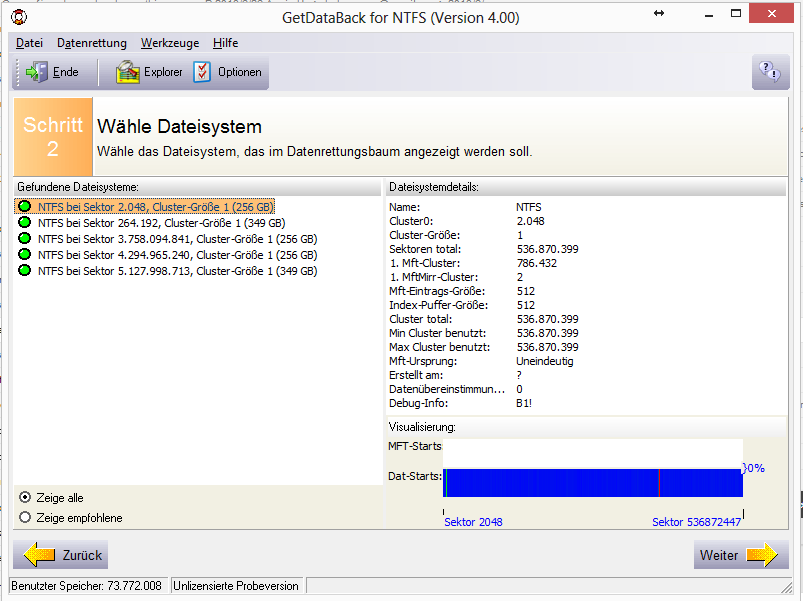Click the blue Dat-Starts visualization bar
The height and width of the screenshot is (601, 803).
point(593,483)
